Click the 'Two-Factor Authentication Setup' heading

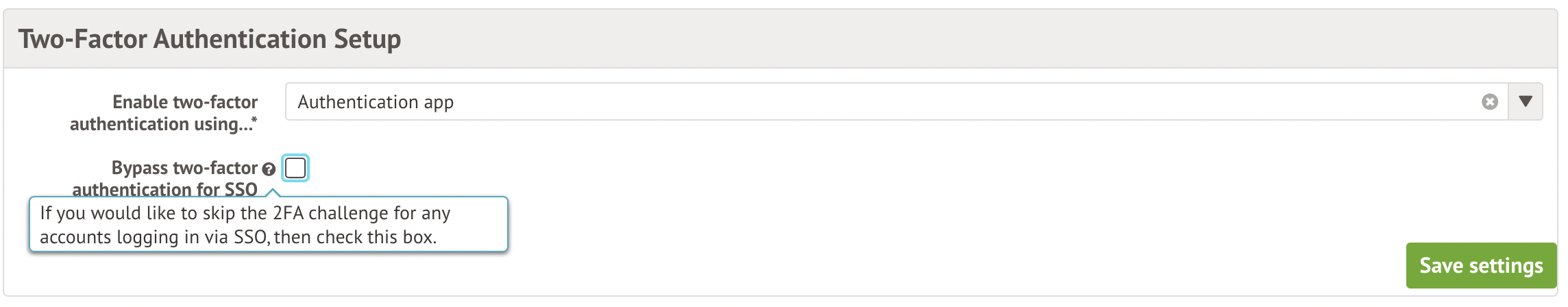pyautogui.click(x=210, y=39)
